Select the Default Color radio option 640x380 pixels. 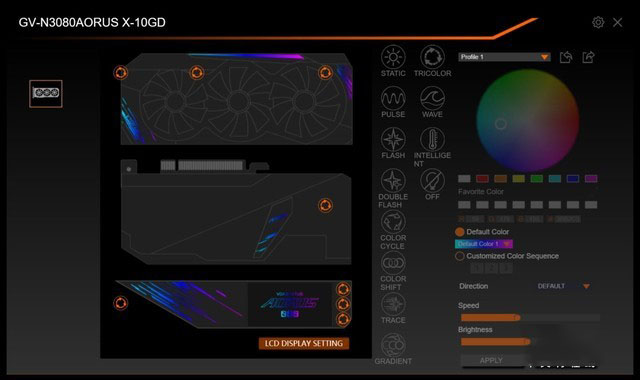[x=460, y=232]
